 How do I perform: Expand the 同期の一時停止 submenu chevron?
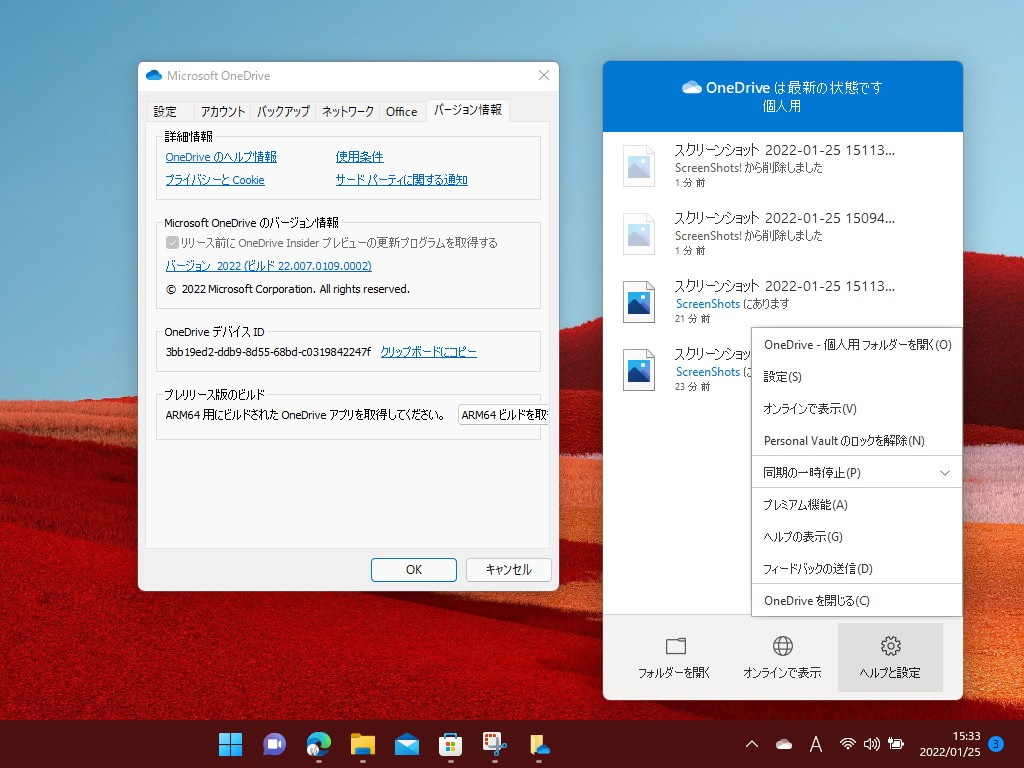pos(943,472)
